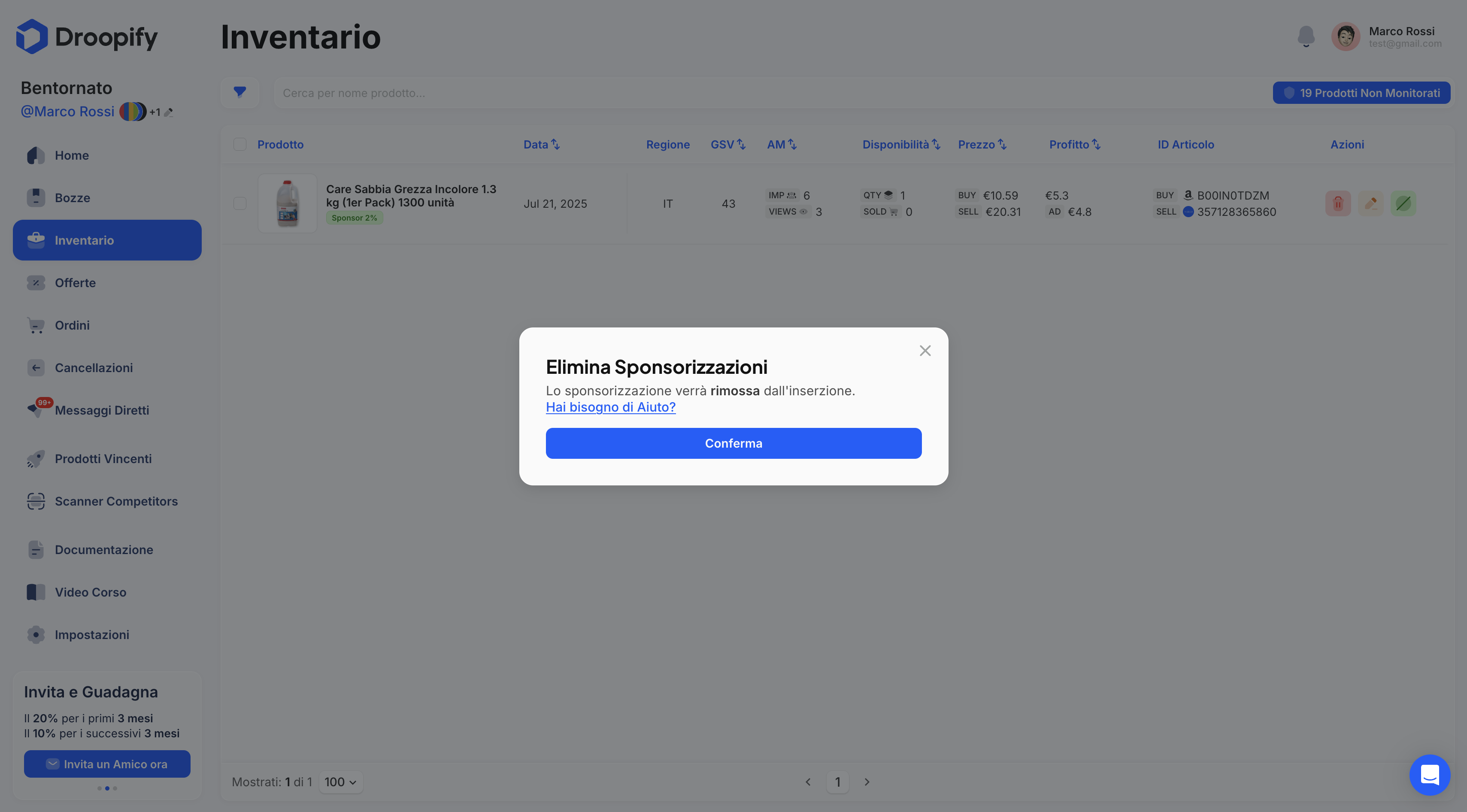Click the Invita e Guadagna carousel dots
This screenshot has width=1467, height=812.
(107, 789)
